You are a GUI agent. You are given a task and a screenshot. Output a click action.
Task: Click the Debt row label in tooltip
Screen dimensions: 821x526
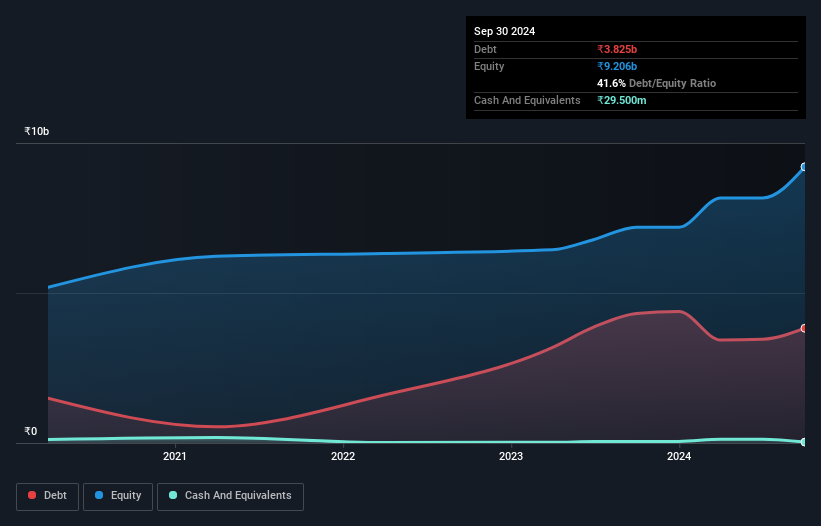(x=485, y=49)
